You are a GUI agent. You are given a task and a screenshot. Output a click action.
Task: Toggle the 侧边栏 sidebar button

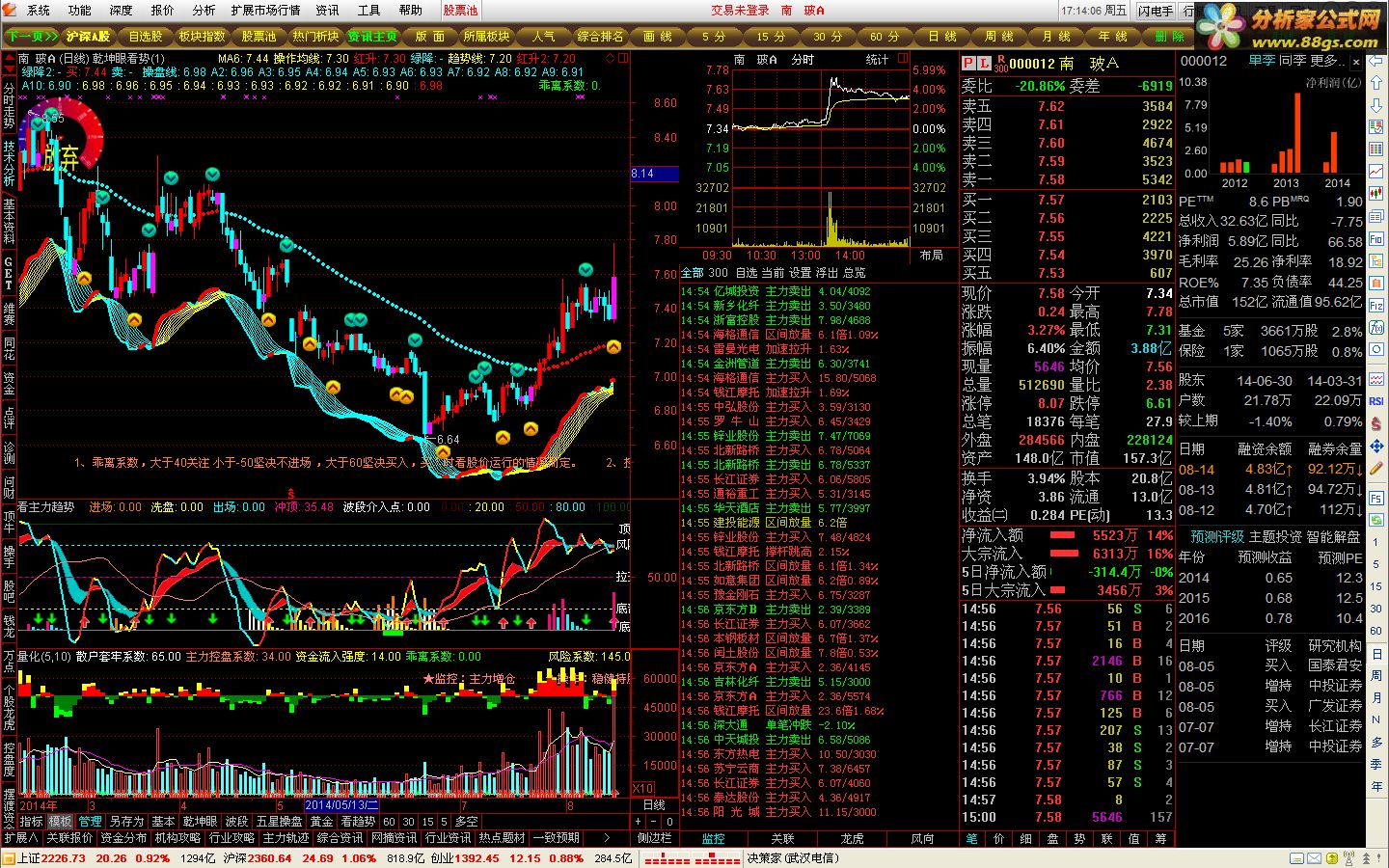[x=654, y=838]
